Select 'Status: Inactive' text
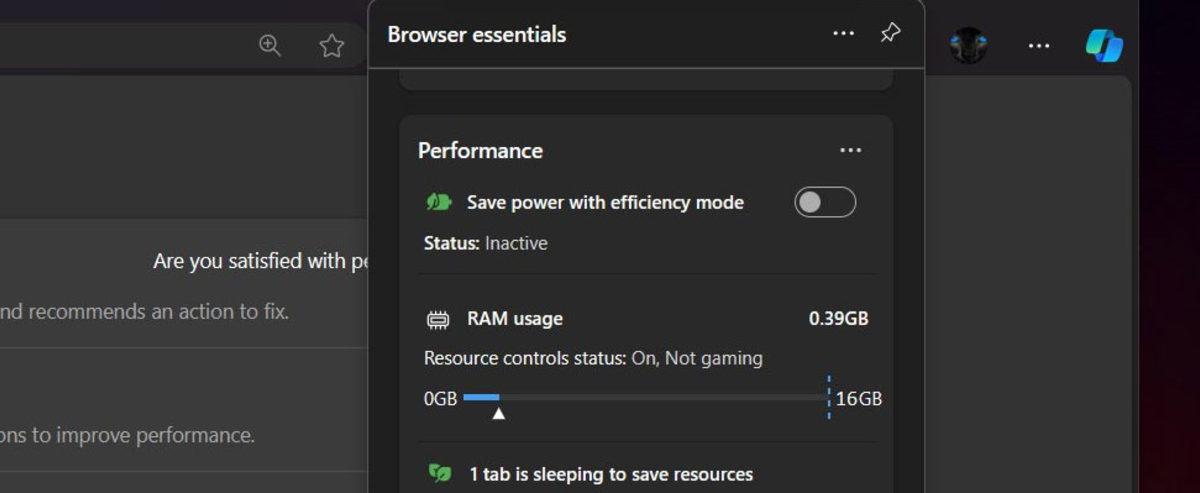This screenshot has width=1200, height=493. coord(485,243)
